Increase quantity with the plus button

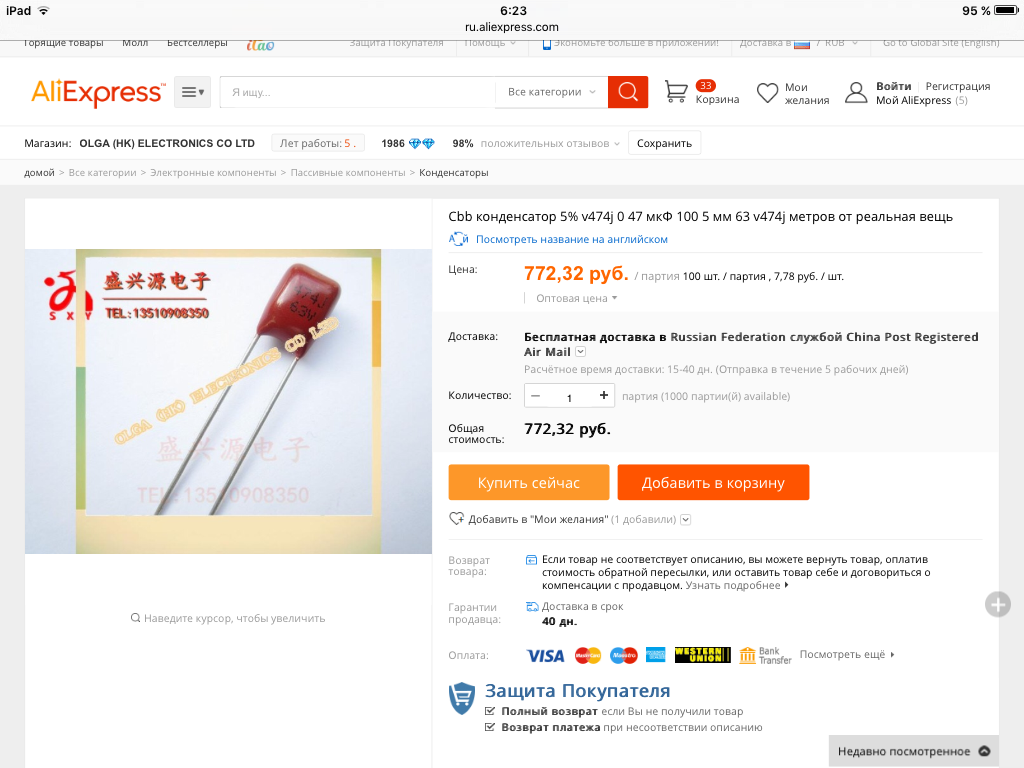click(603, 396)
